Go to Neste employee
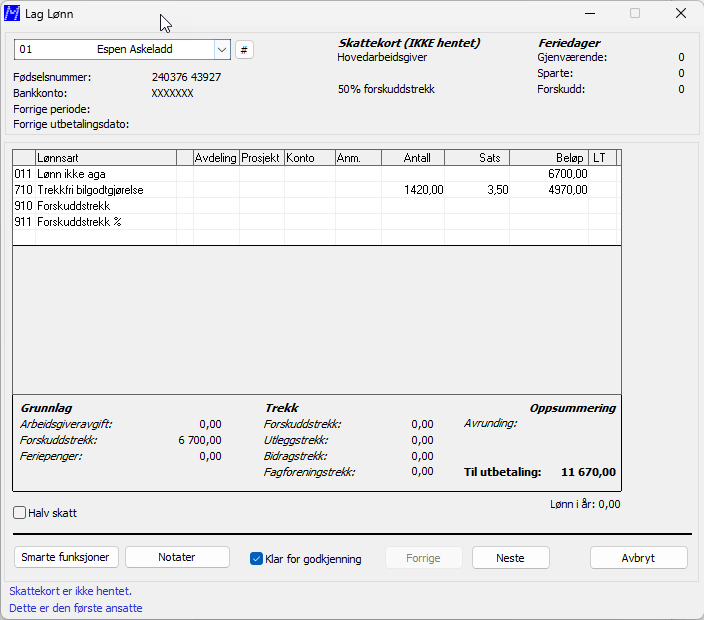This screenshot has height=620, width=704. click(510, 558)
